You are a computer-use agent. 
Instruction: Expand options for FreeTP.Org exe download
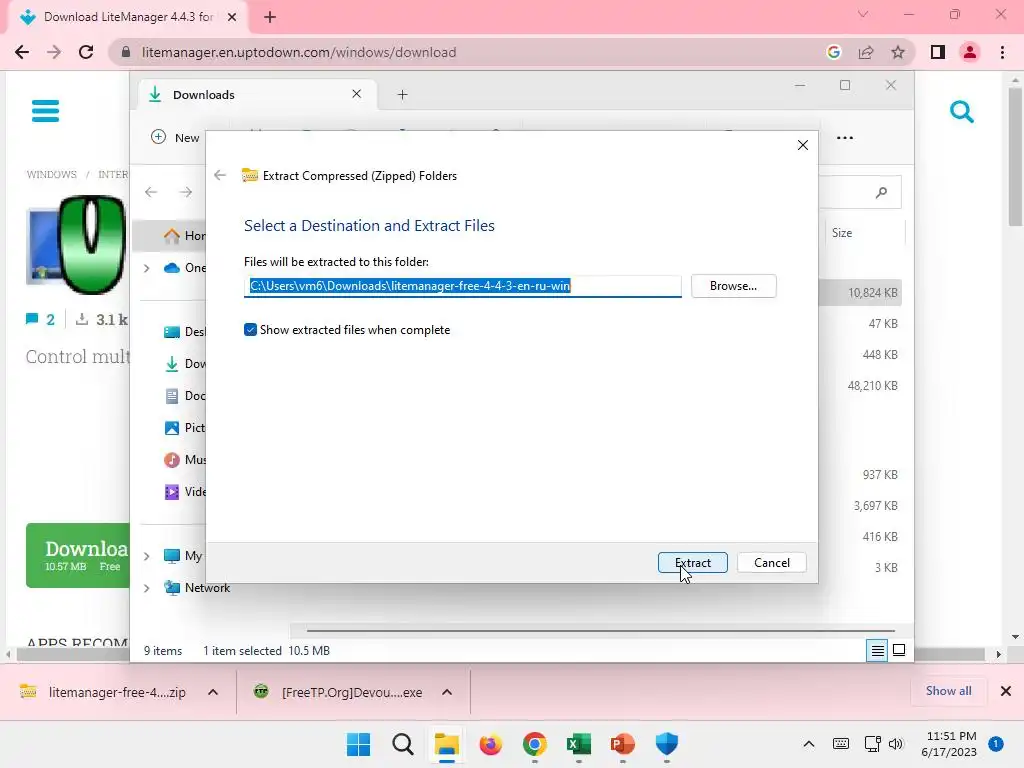click(x=447, y=692)
